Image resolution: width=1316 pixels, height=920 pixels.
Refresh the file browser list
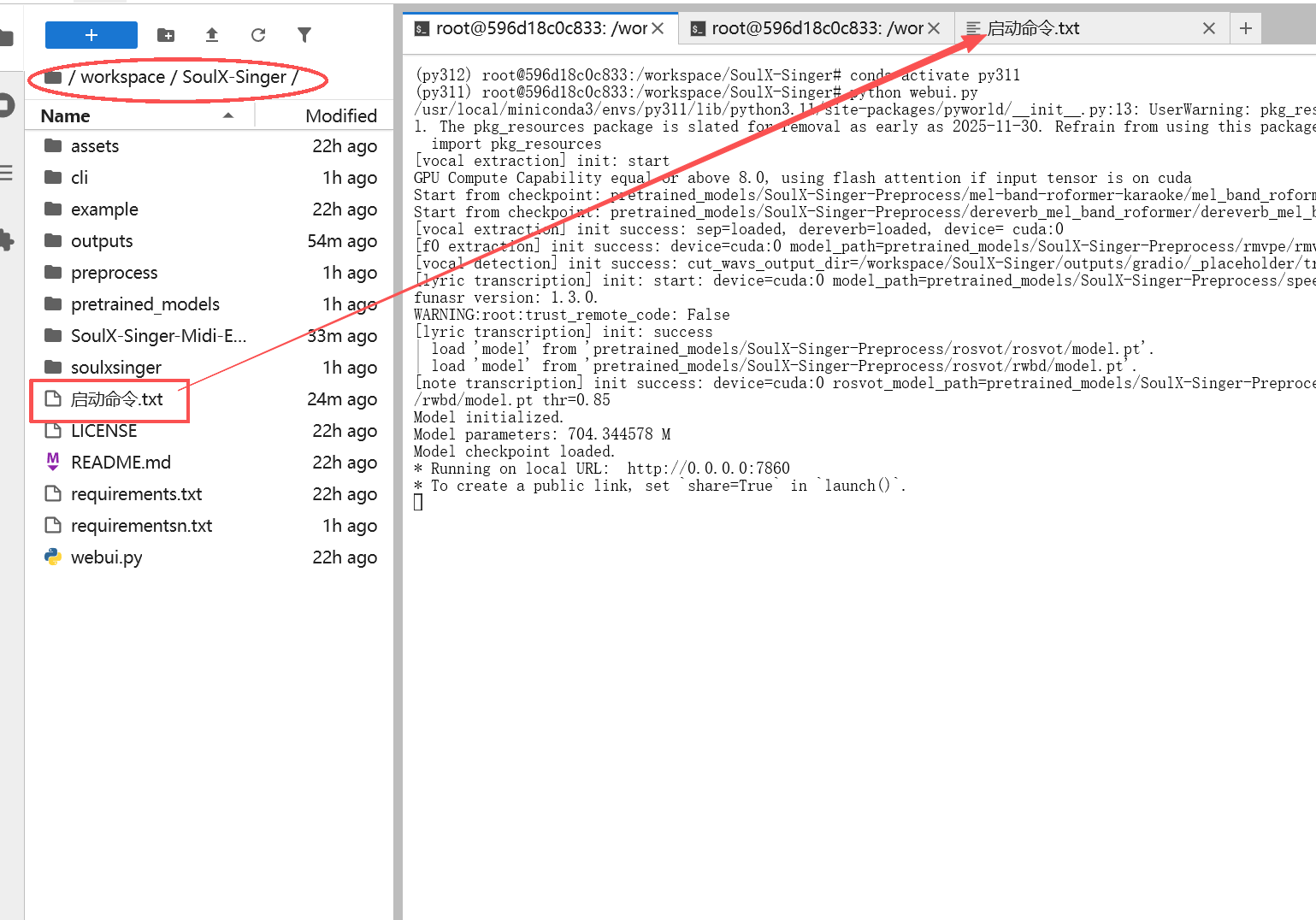coord(258,35)
